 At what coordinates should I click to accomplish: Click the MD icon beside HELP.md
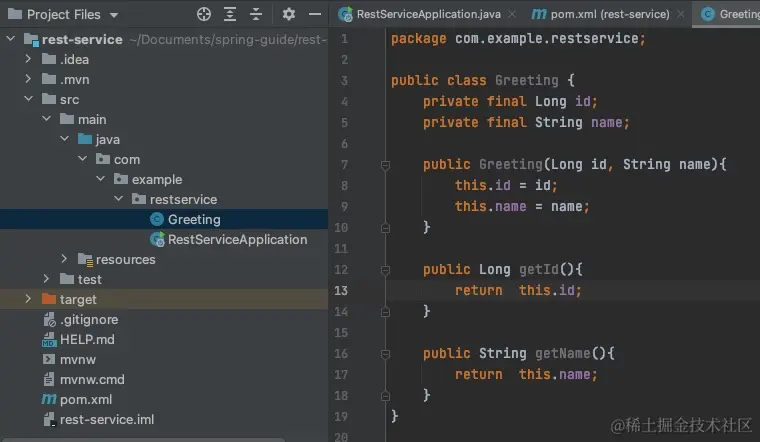tap(49, 340)
